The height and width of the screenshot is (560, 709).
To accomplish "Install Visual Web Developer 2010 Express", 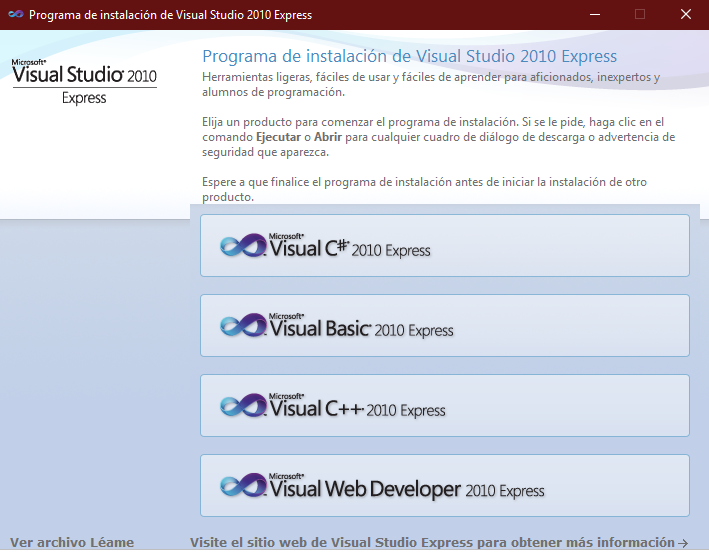I will tap(445, 485).
